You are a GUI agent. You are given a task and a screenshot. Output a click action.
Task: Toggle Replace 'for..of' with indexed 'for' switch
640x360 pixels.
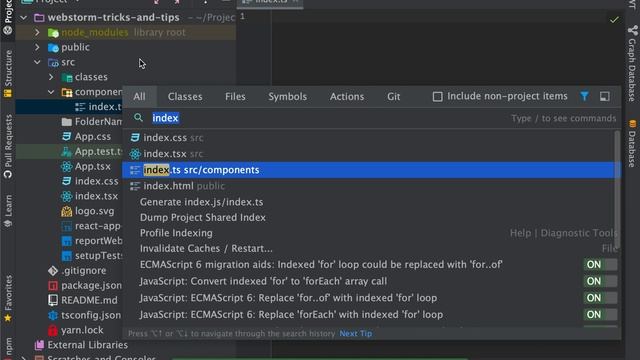pyautogui.click(x=600, y=298)
